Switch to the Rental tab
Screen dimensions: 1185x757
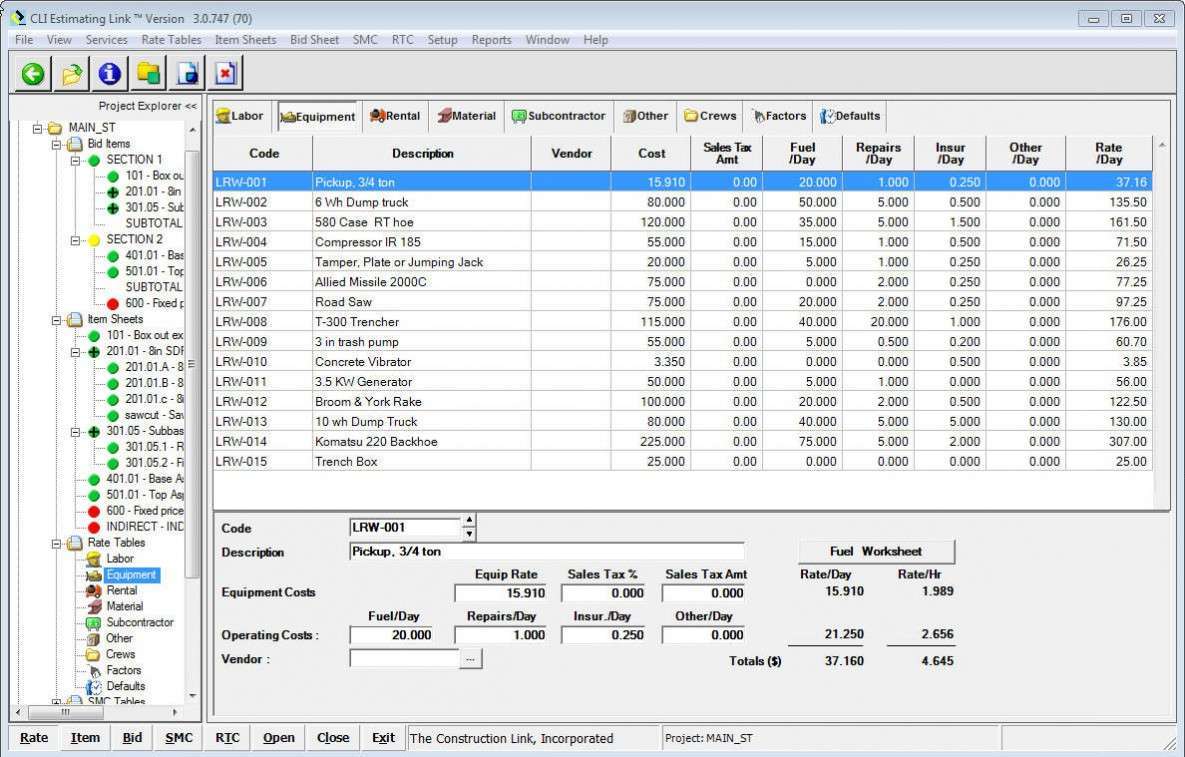(395, 116)
